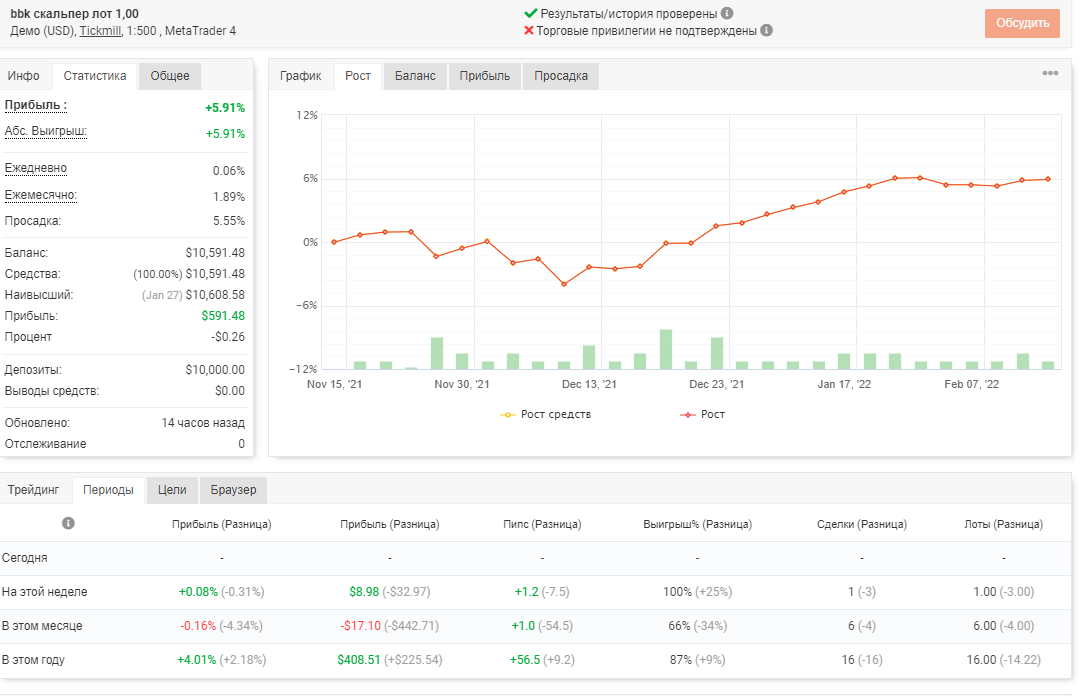Open the three-dots chart options menu
1080x696 pixels.
(1050, 73)
